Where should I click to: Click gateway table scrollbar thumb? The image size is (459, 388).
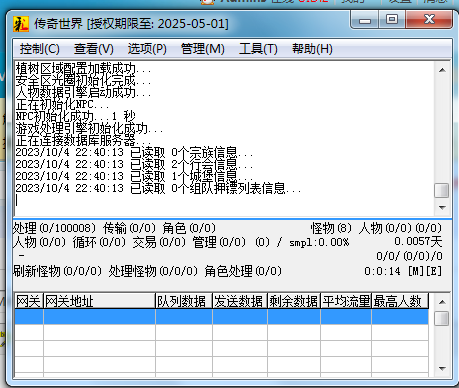point(442,318)
